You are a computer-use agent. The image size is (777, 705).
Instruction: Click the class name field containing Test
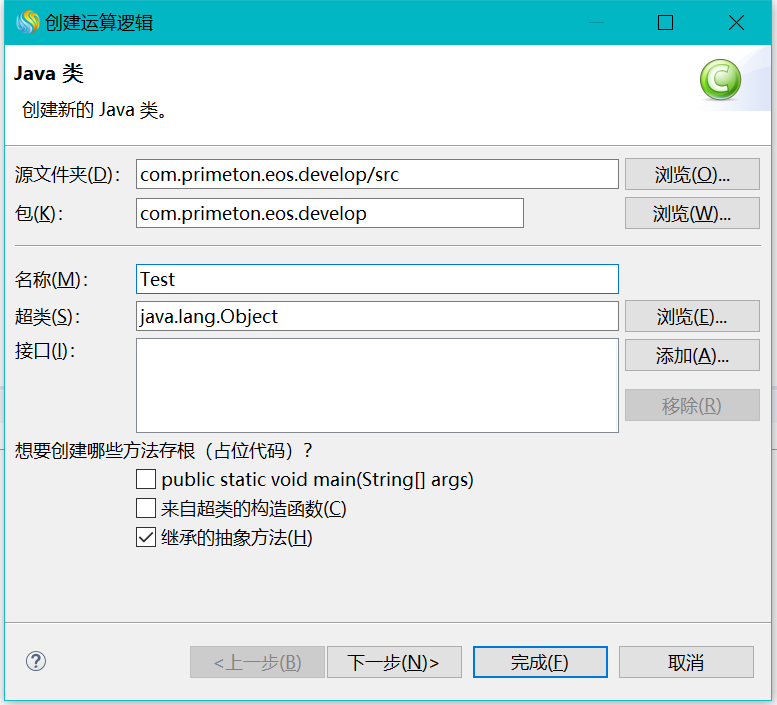click(377, 279)
